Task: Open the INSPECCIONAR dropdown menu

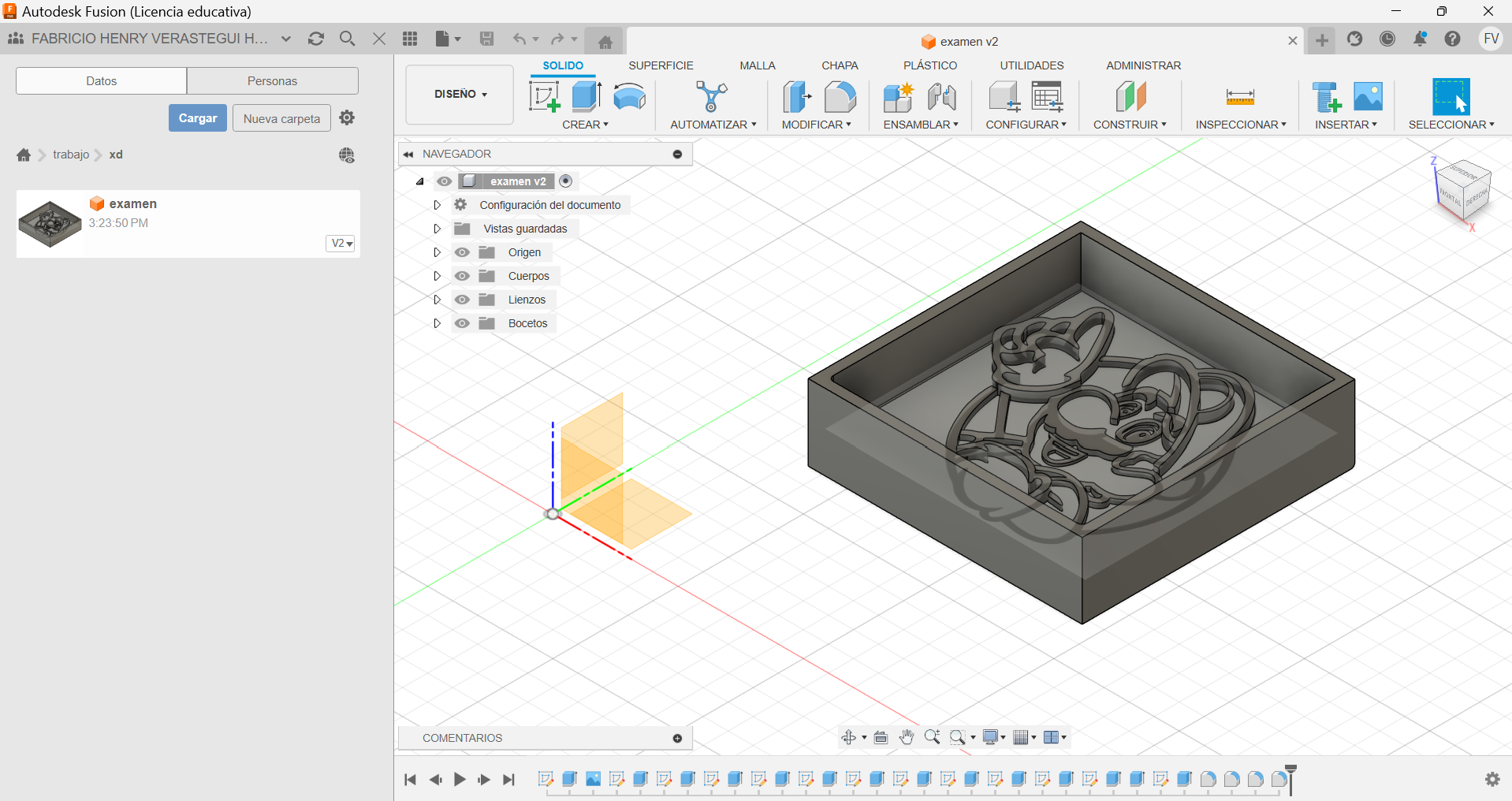Action: (1240, 125)
